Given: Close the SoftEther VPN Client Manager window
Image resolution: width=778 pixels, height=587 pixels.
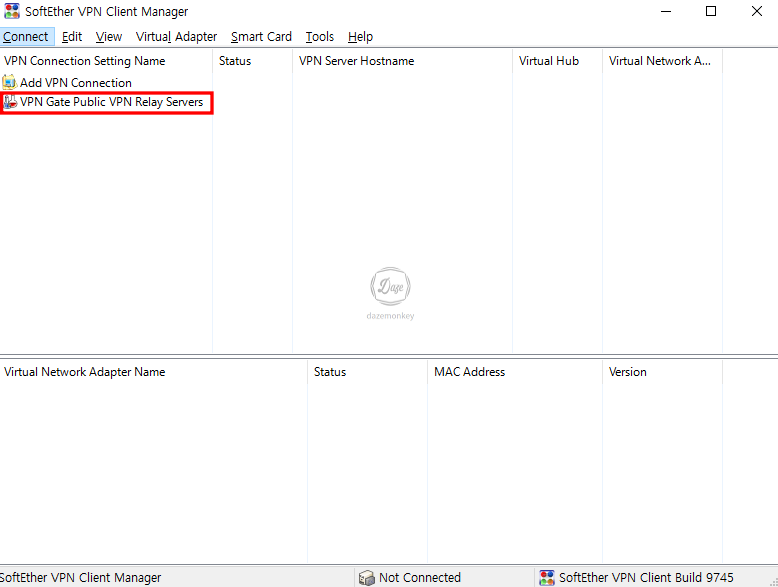Looking at the screenshot, I should pyautogui.click(x=756, y=11).
